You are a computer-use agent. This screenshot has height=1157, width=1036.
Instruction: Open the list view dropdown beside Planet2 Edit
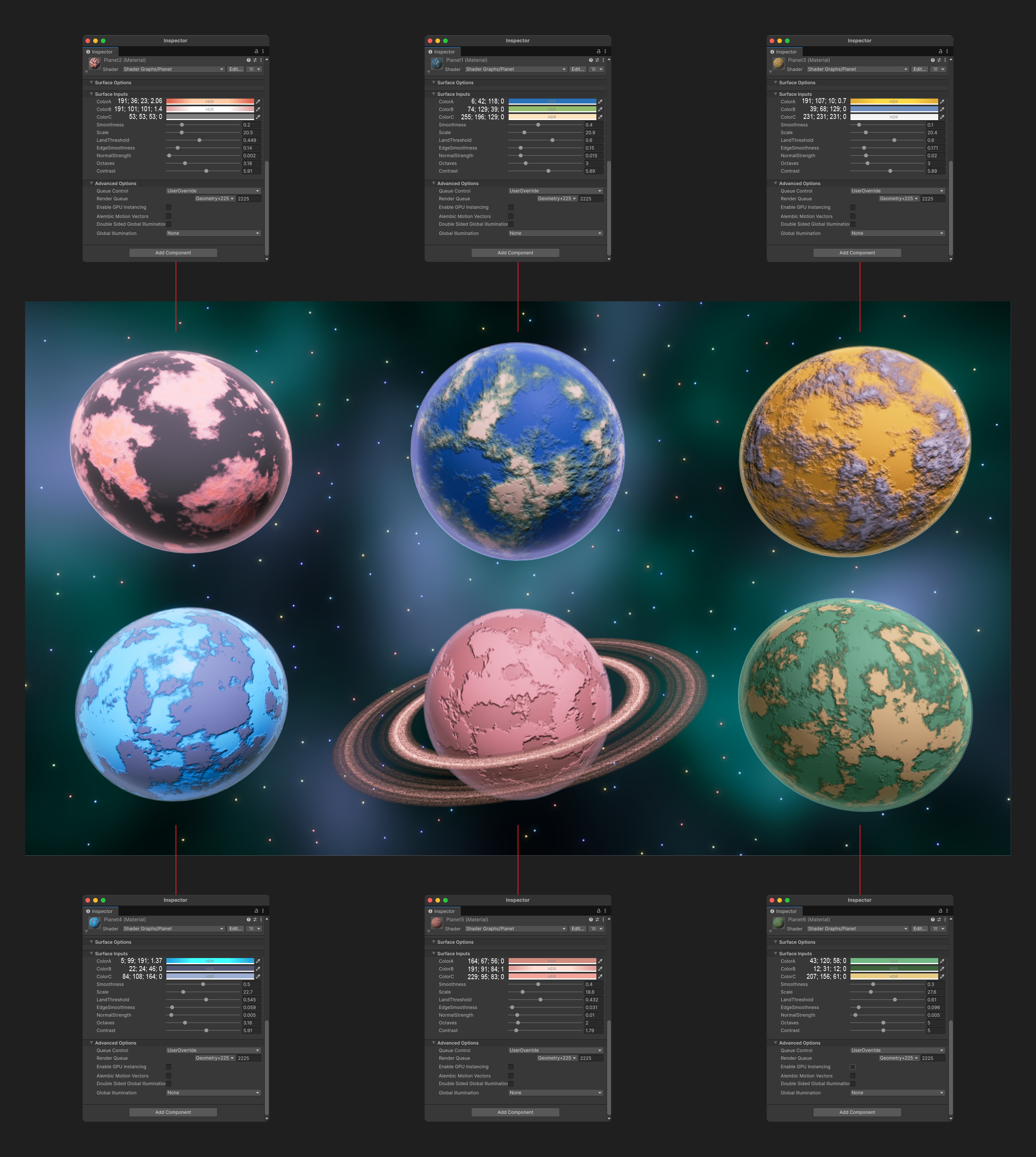click(254, 69)
